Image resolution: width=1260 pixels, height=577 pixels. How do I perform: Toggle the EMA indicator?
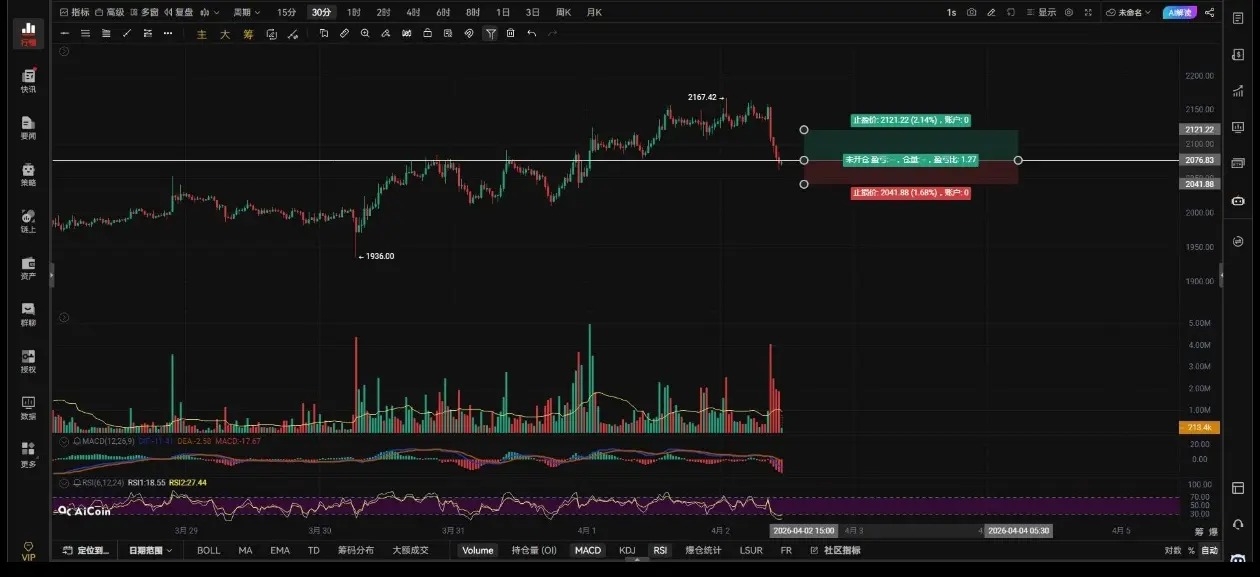(x=280, y=550)
